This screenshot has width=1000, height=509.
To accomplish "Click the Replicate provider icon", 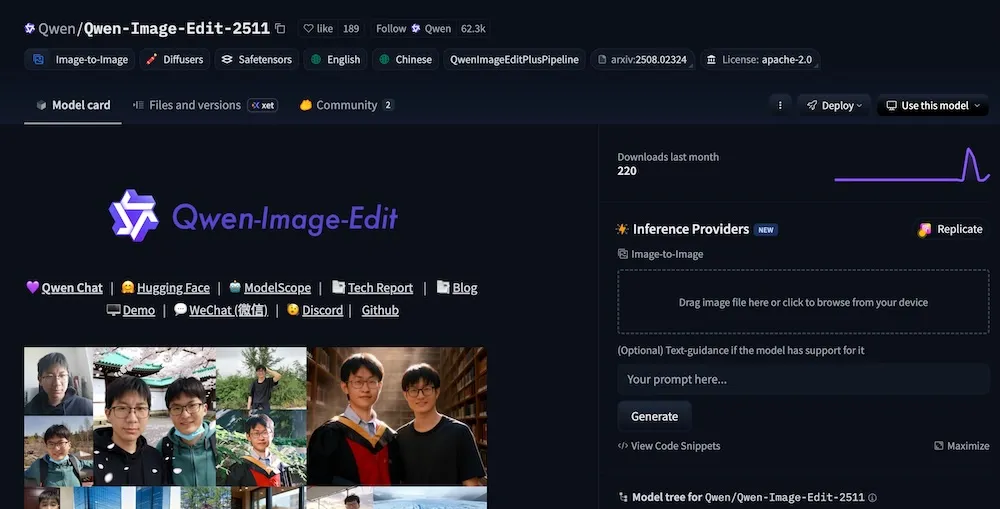I will pos(925,229).
